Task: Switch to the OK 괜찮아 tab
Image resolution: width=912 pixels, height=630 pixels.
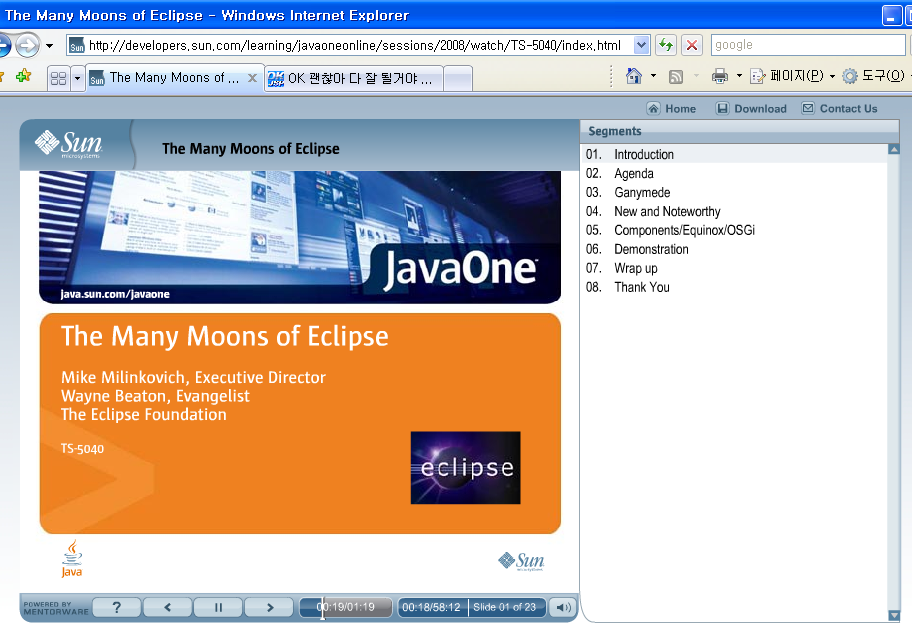Action: (x=354, y=79)
